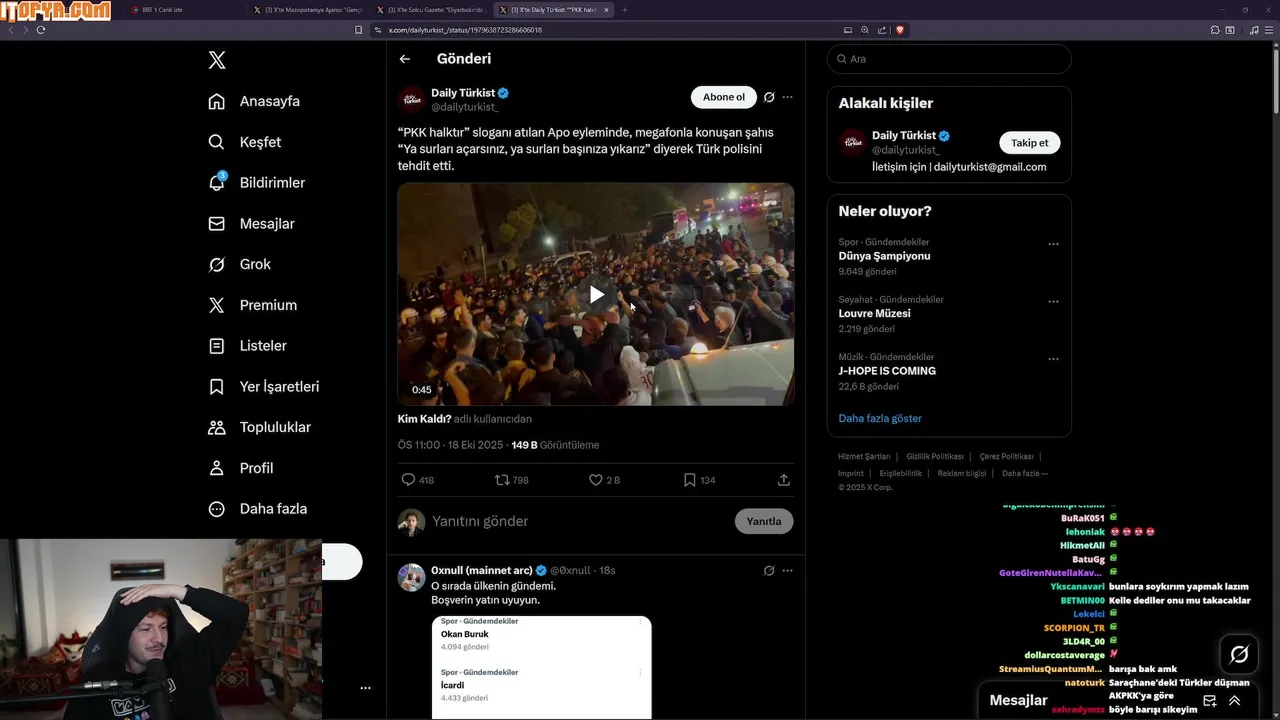Image resolution: width=1280 pixels, height=720 pixels.
Task: Open more options for J-HOPE trend
Action: (x=1053, y=359)
